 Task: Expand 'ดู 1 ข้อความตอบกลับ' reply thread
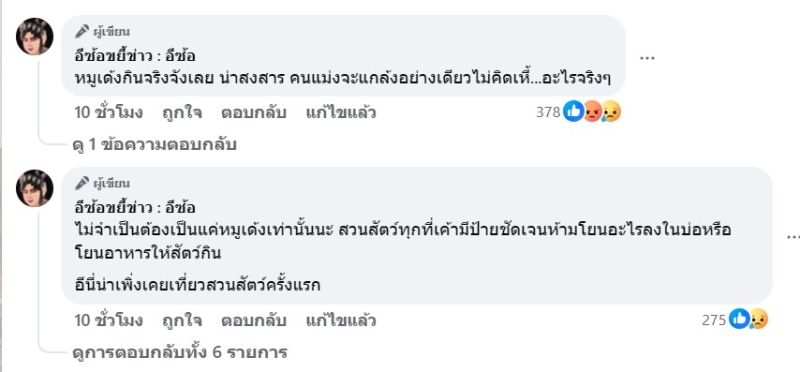[x=155, y=145]
